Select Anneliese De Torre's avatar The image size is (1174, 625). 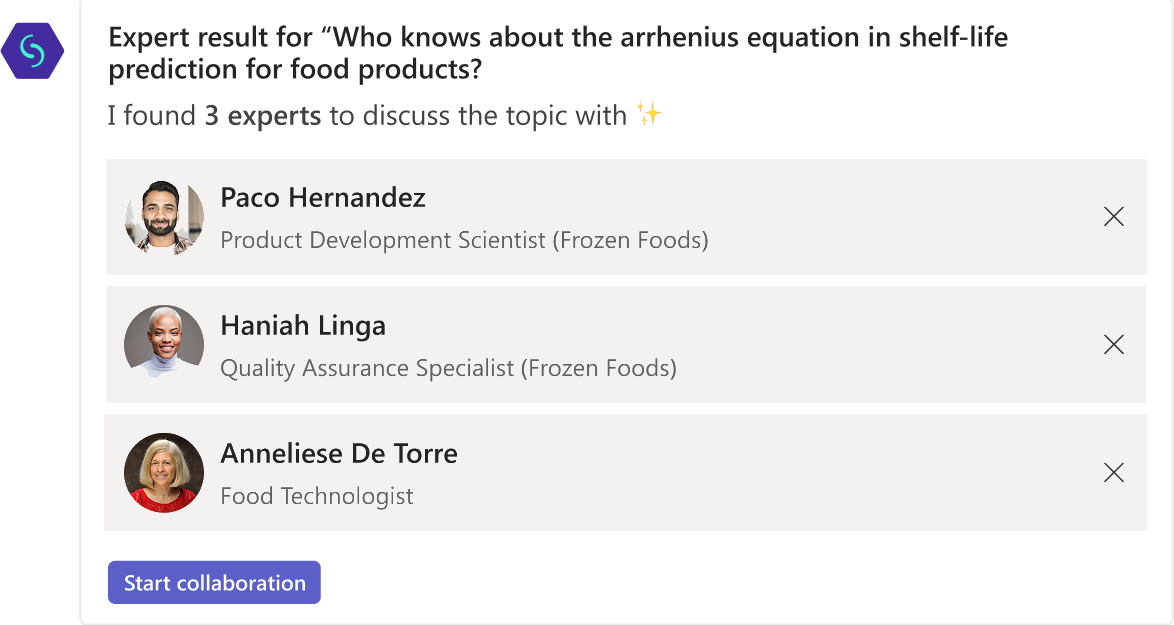[164, 473]
